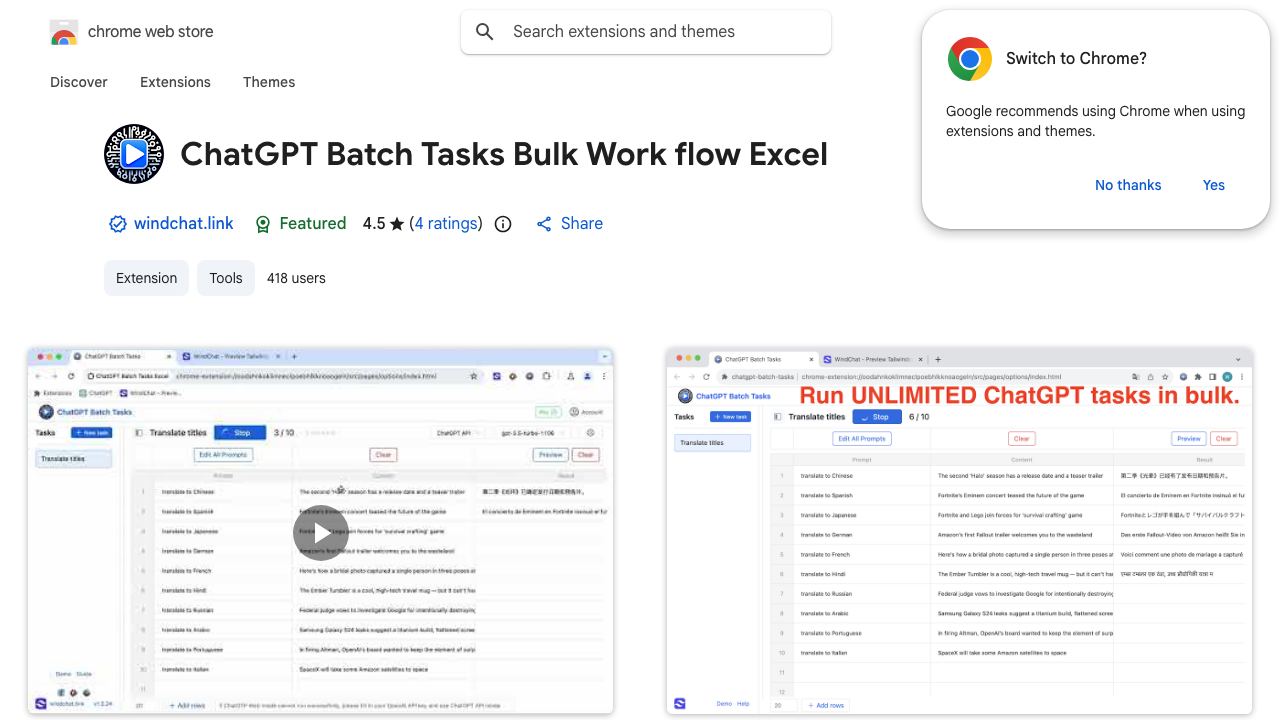Click the Chrome logo in the popup
Image resolution: width=1280 pixels, height=720 pixels.
[x=969, y=59]
